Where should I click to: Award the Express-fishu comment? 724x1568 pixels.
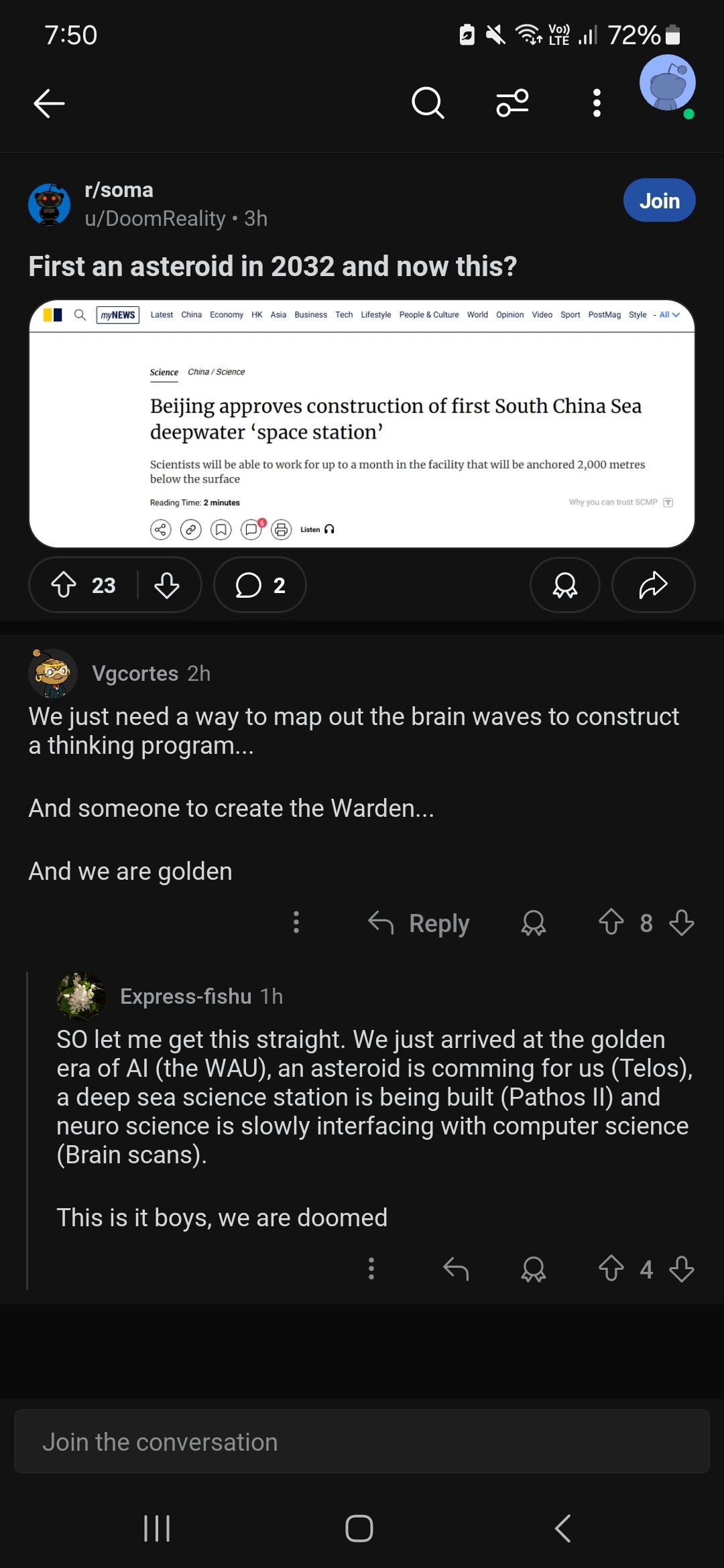click(534, 1269)
